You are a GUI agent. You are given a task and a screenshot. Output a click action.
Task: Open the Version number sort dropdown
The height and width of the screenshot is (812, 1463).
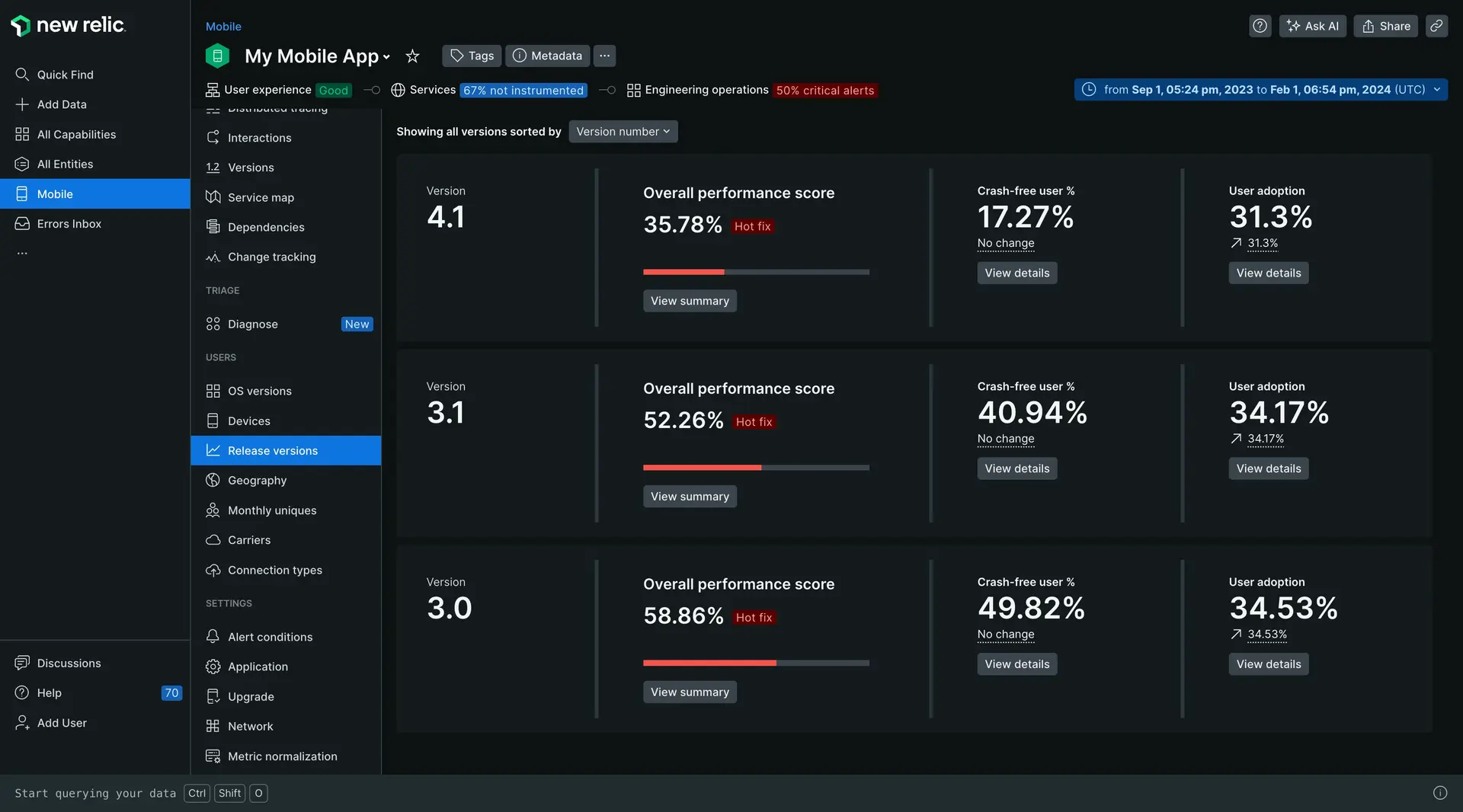point(623,132)
